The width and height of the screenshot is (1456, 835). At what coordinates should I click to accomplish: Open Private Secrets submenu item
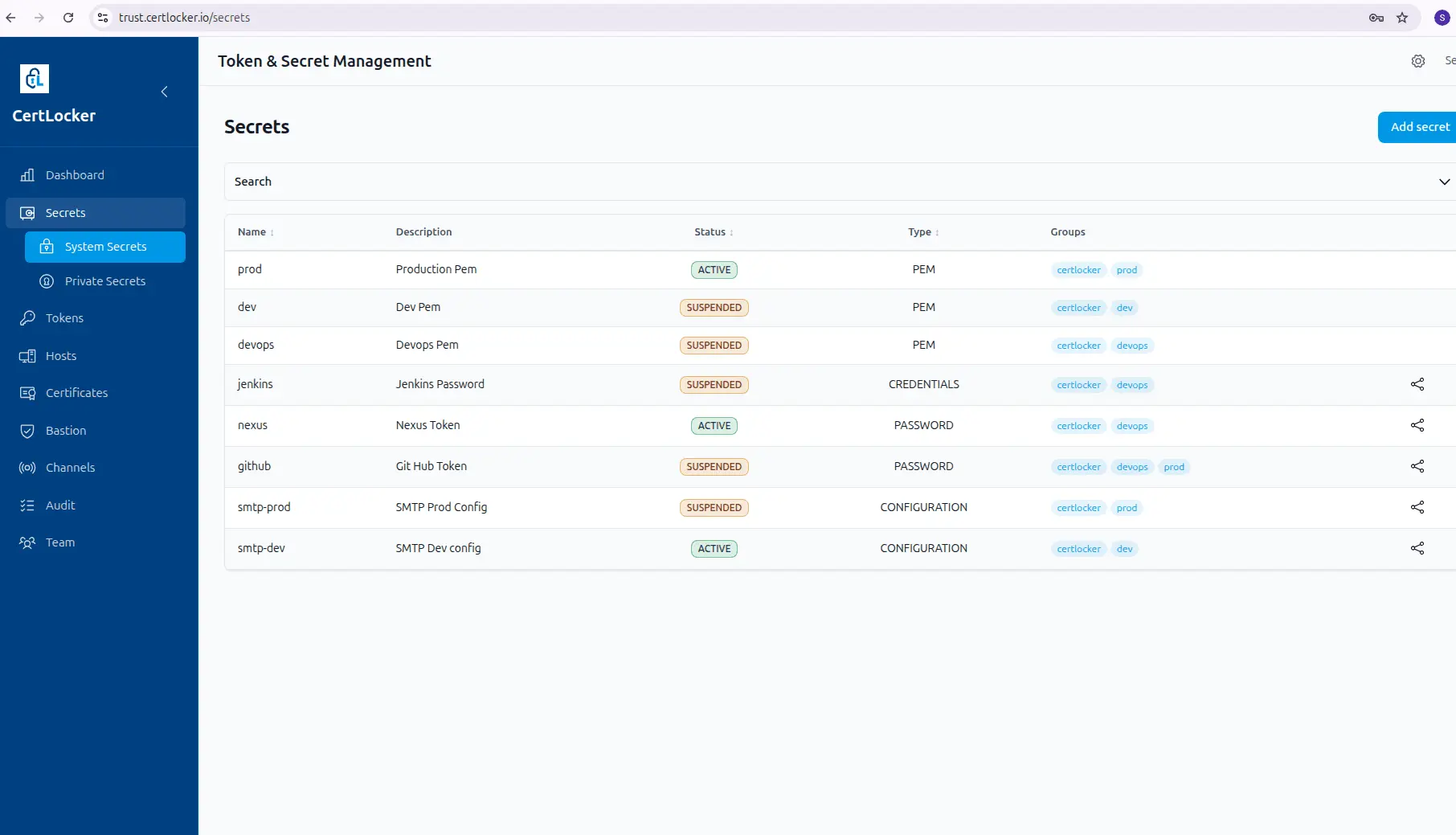coord(105,281)
